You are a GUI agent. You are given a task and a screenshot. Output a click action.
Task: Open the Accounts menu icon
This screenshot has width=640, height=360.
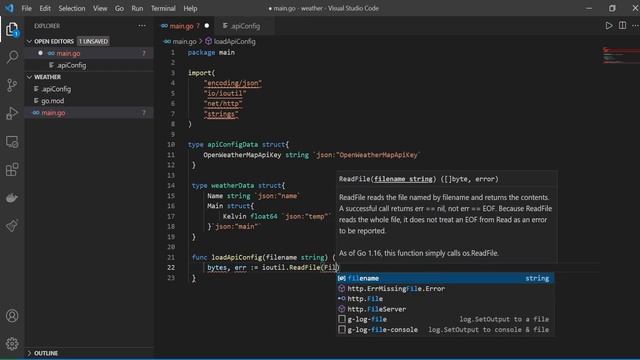pyautogui.click(x=12, y=316)
